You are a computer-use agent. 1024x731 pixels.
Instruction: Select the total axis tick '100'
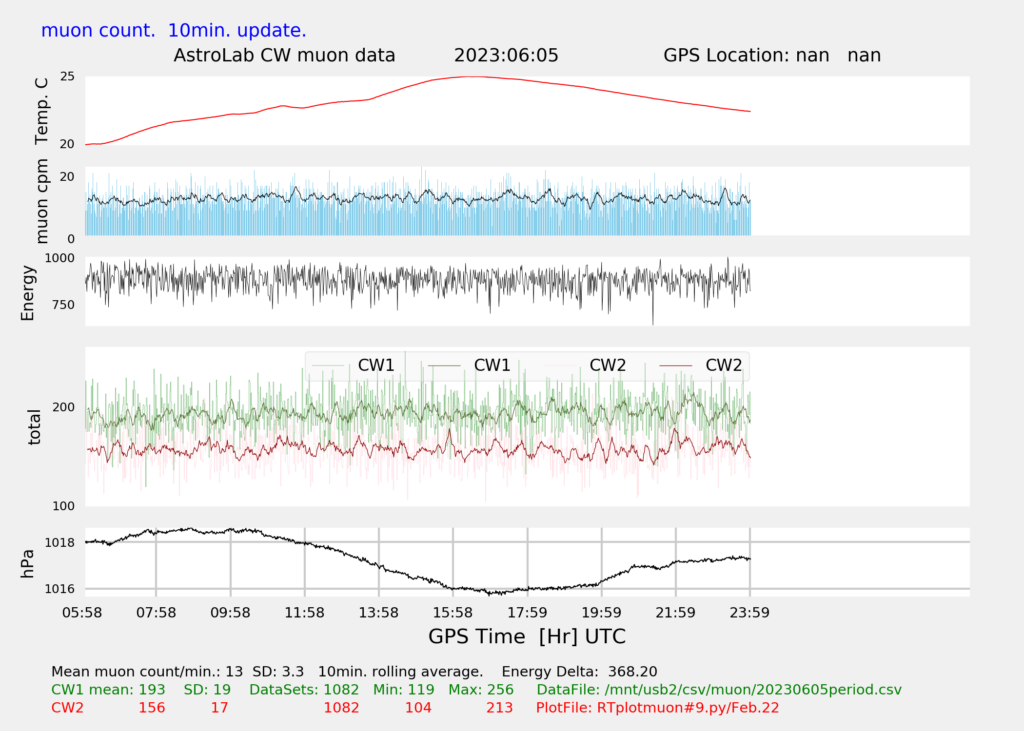pos(63,506)
